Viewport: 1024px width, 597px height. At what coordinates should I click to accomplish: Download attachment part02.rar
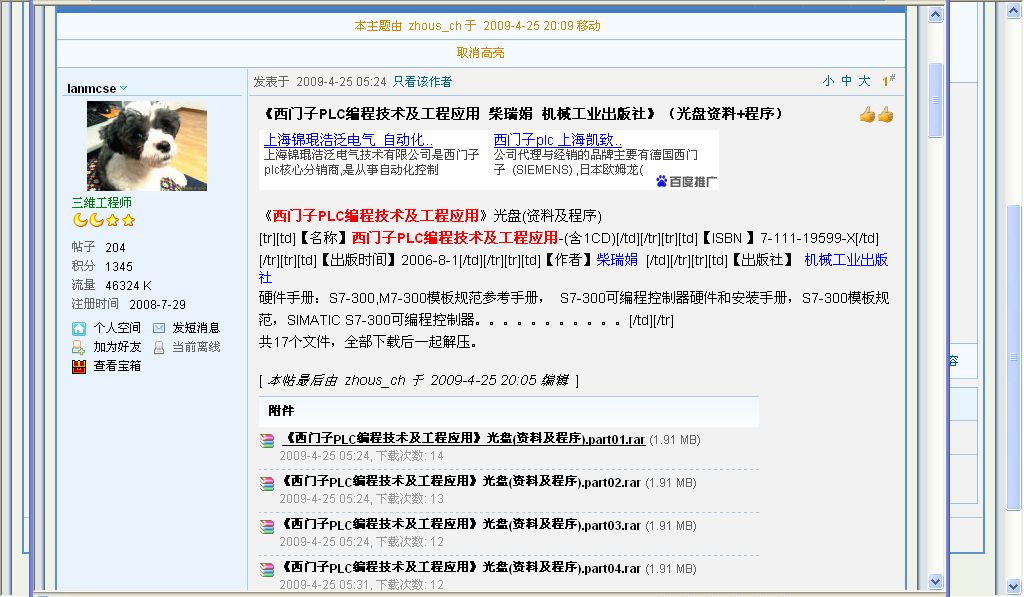coord(462,482)
